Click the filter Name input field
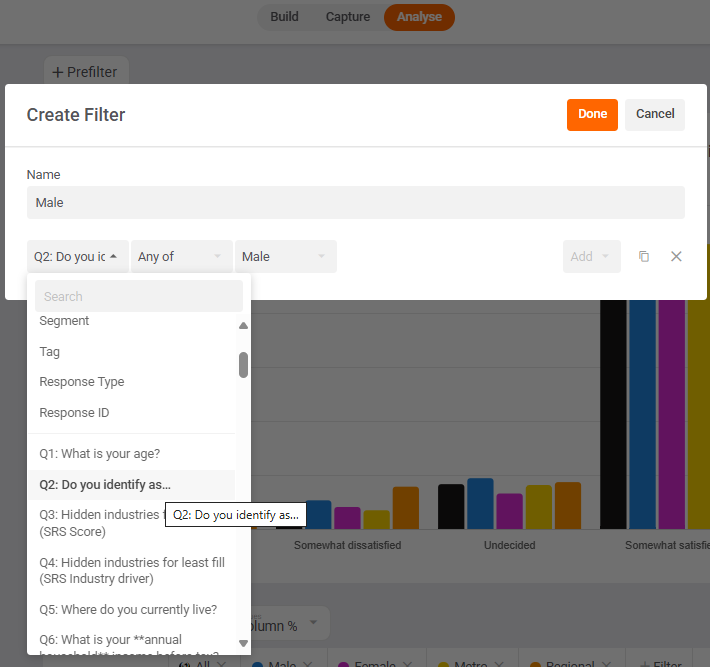710x667 pixels. (x=355, y=202)
